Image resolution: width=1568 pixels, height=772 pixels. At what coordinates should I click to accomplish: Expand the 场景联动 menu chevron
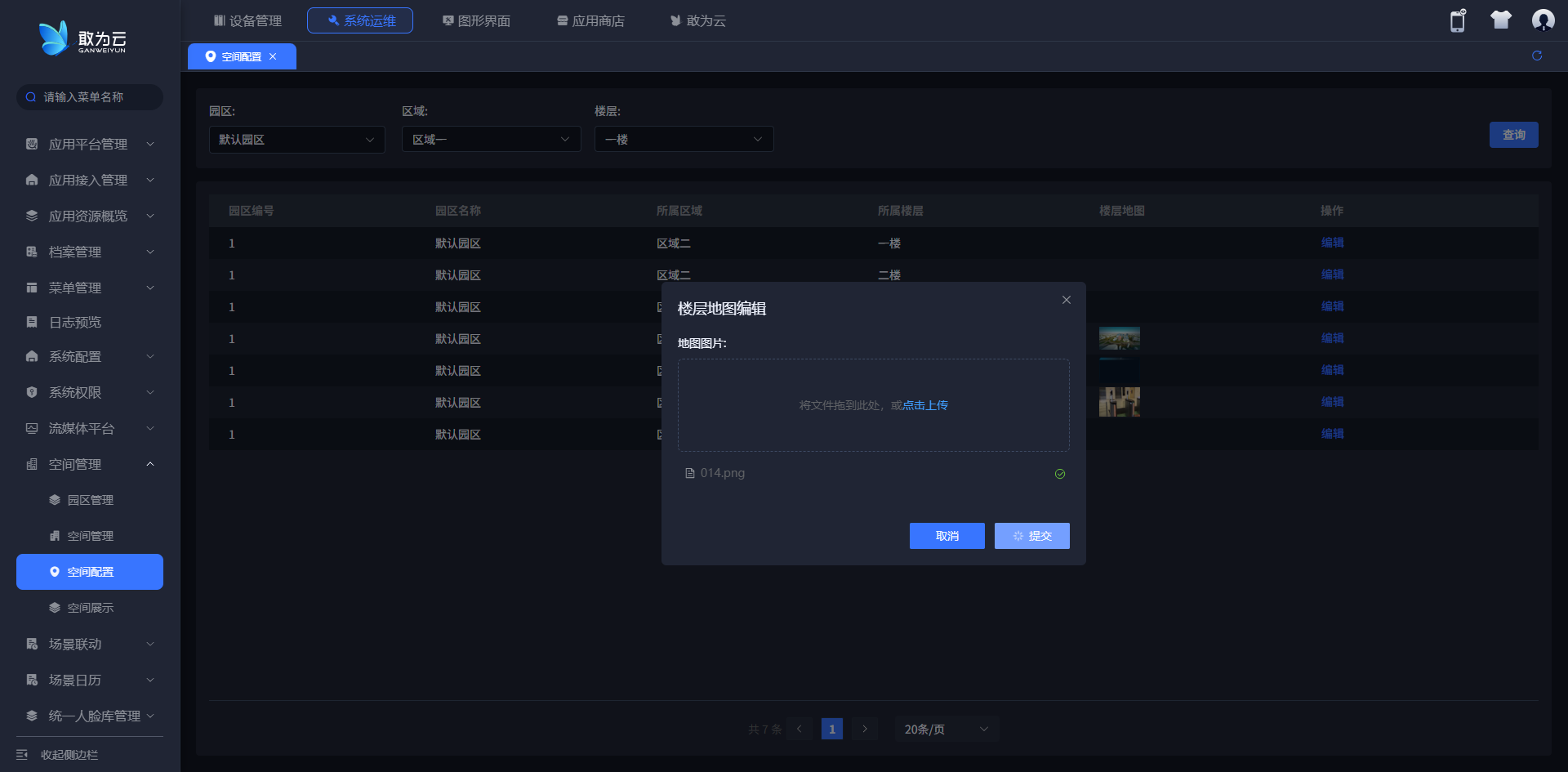150,644
